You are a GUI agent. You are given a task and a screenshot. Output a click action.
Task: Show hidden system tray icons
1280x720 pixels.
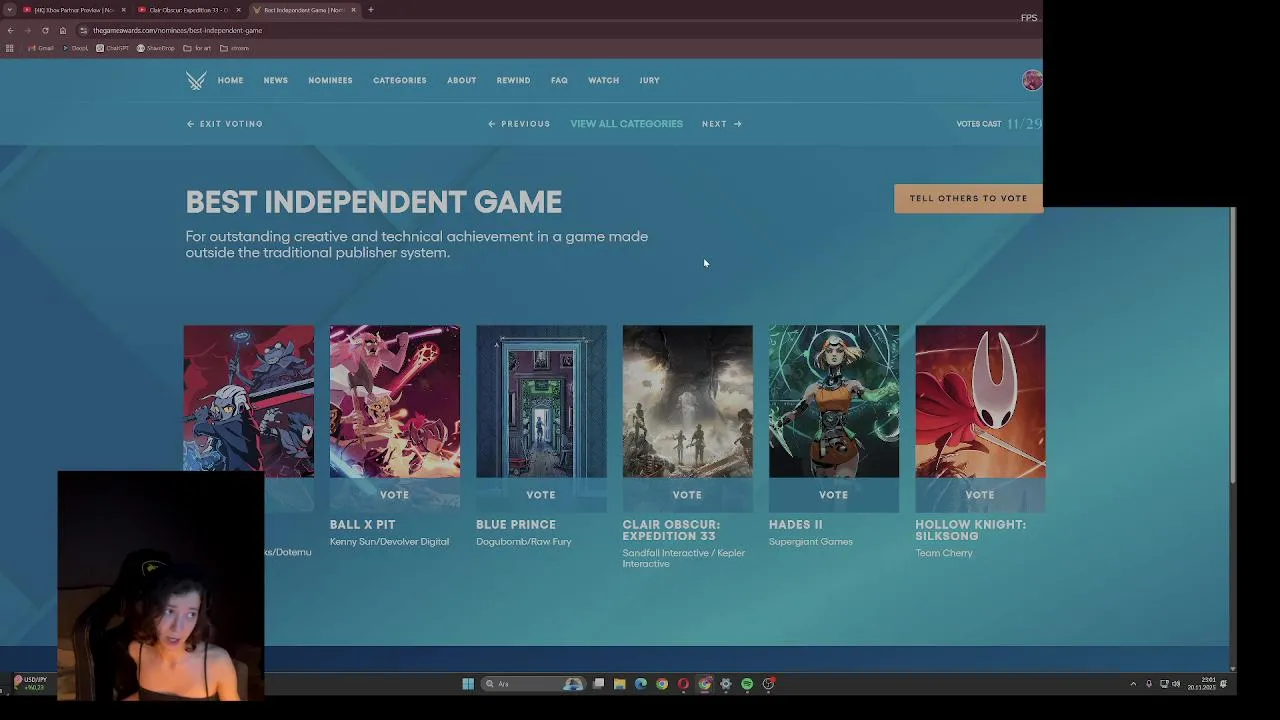(1133, 684)
